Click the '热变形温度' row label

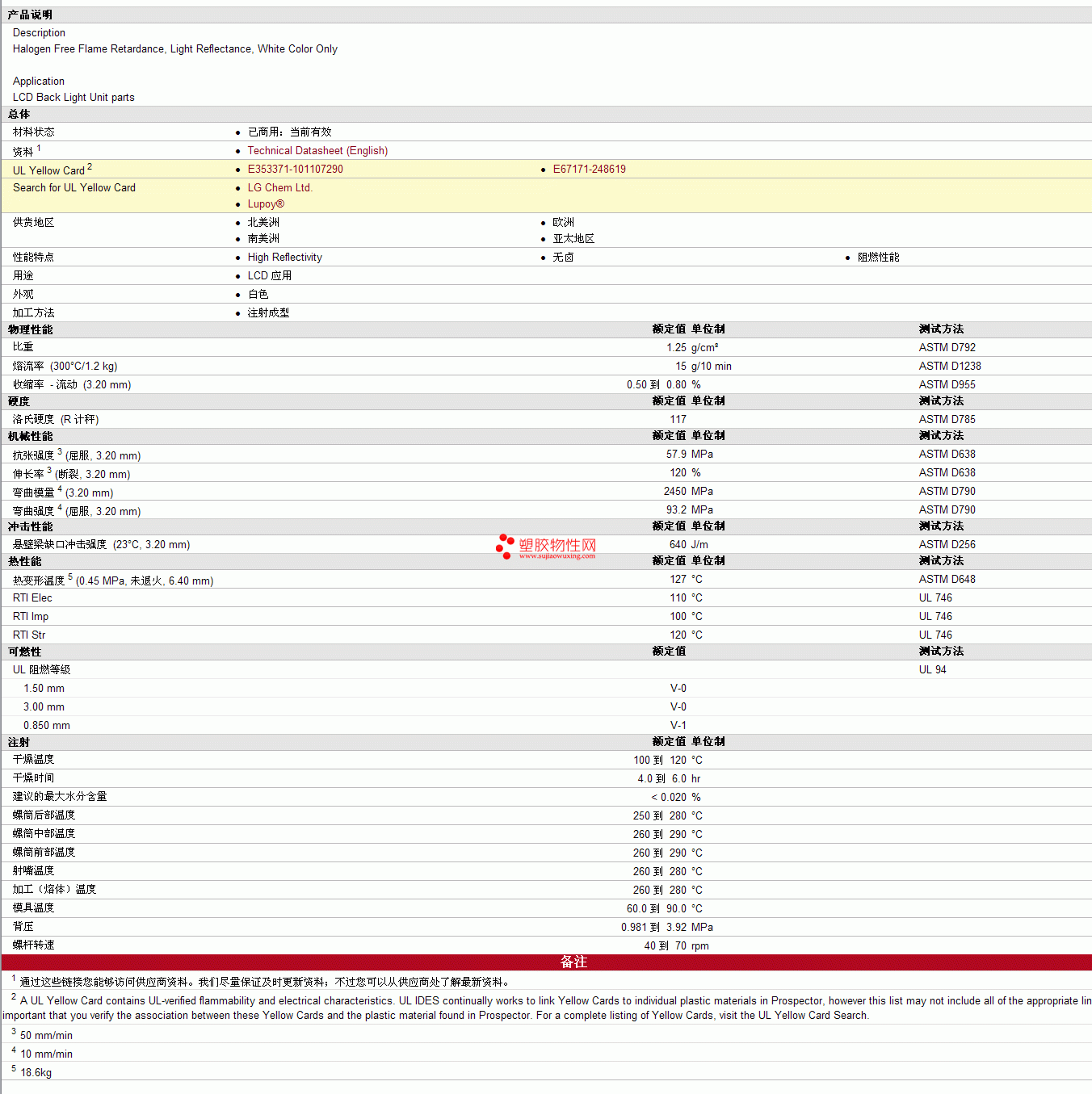click(x=113, y=580)
